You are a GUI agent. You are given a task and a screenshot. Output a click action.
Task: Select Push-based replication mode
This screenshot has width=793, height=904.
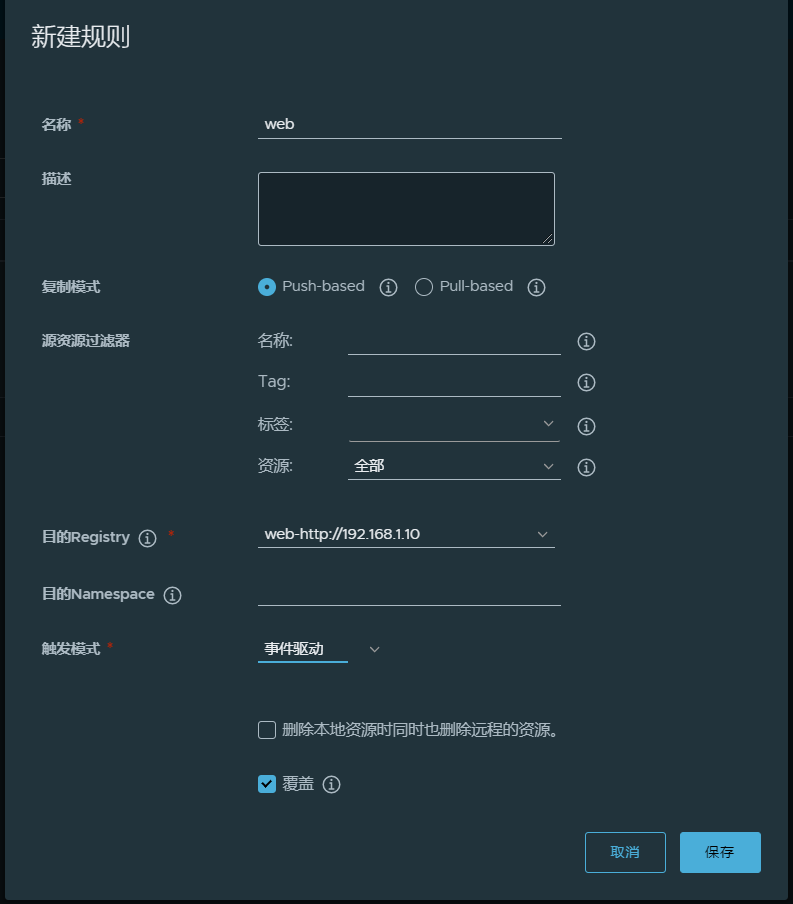(x=267, y=287)
